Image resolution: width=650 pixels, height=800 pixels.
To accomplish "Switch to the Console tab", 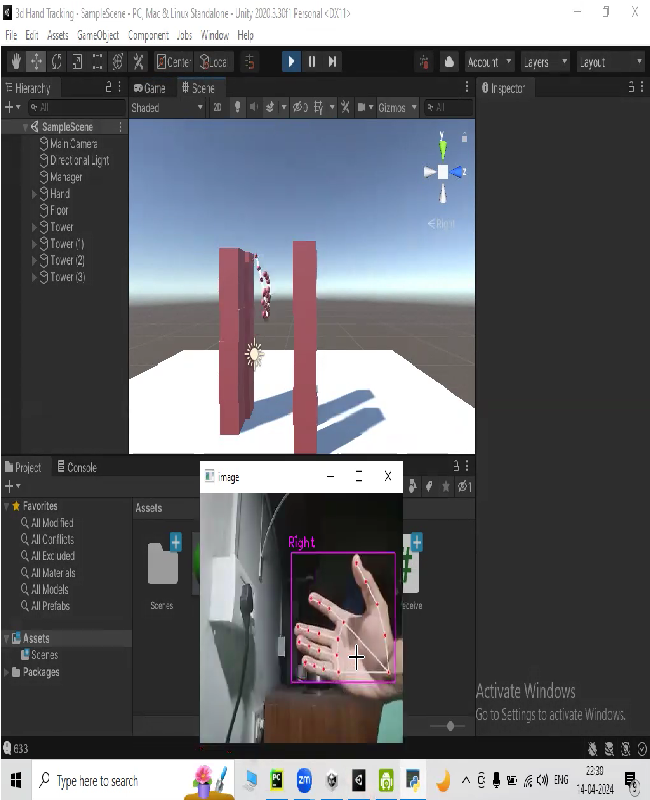I will coord(77,467).
